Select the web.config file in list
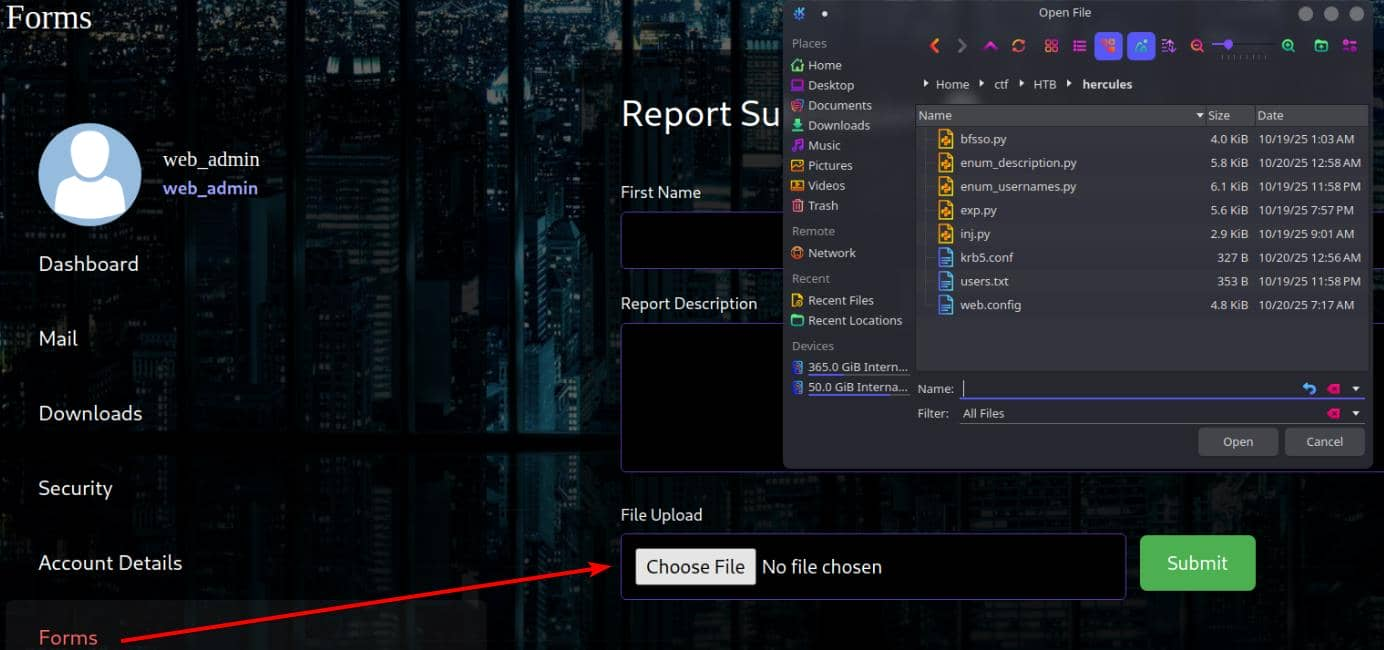The width and height of the screenshot is (1384, 650). 990,305
